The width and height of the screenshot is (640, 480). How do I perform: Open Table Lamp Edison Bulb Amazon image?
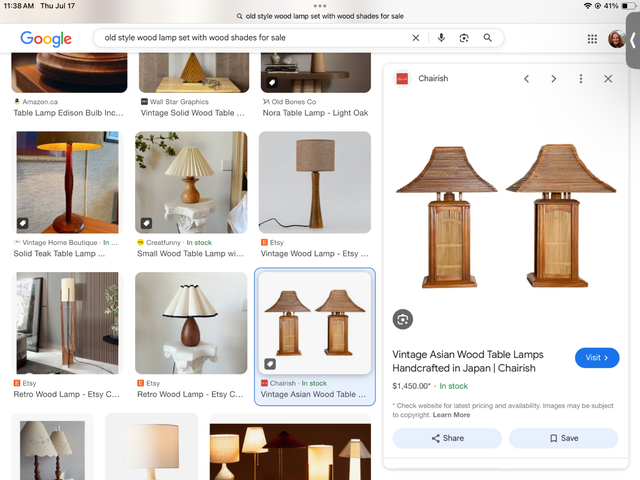tap(69, 73)
